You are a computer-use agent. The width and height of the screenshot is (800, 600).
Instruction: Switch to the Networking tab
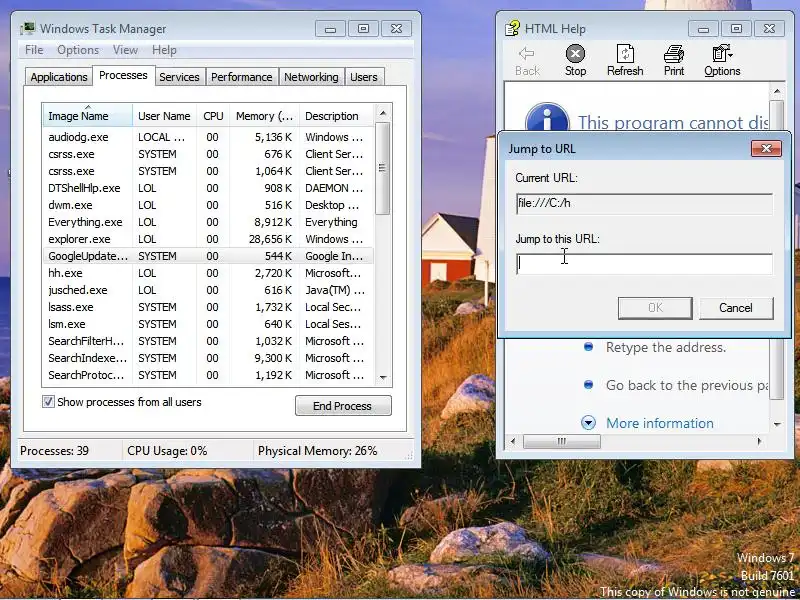[311, 77]
